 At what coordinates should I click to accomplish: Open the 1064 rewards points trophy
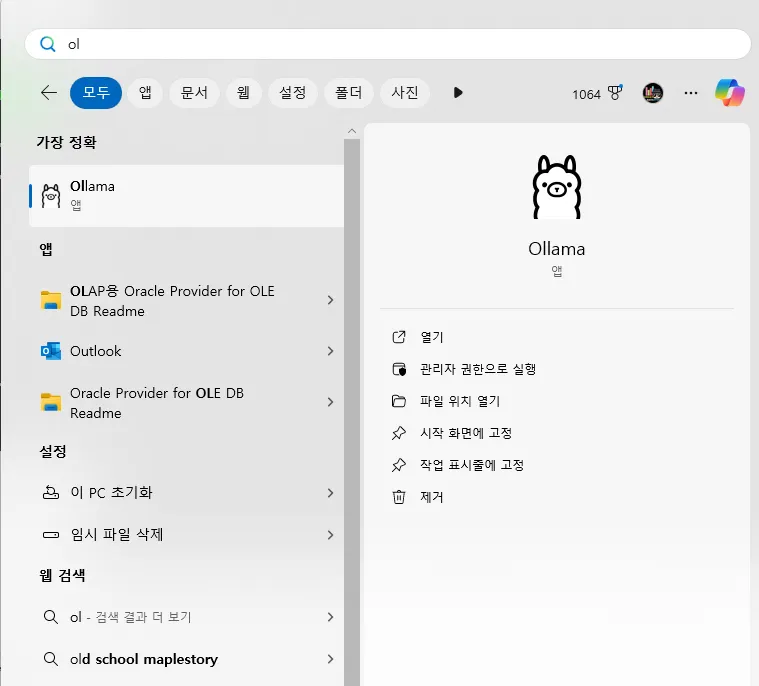[597, 93]
